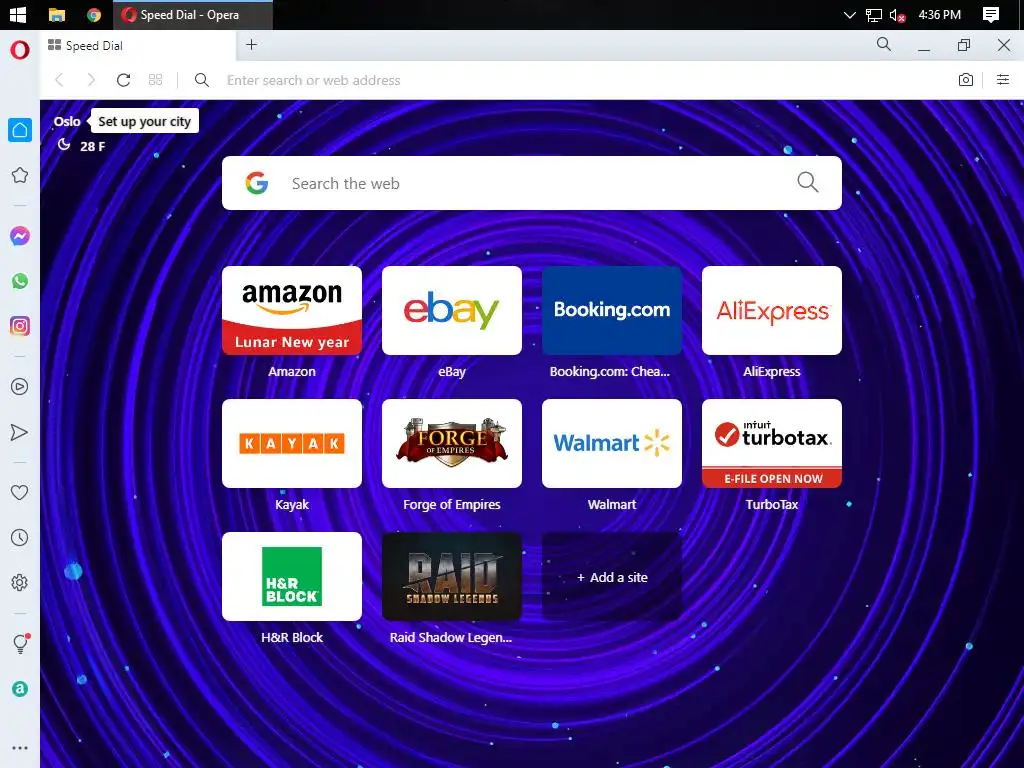1024x768 pixels.
Task: Open a new tab with plus button
Action: pyautogui.click(x=251, y=44)
